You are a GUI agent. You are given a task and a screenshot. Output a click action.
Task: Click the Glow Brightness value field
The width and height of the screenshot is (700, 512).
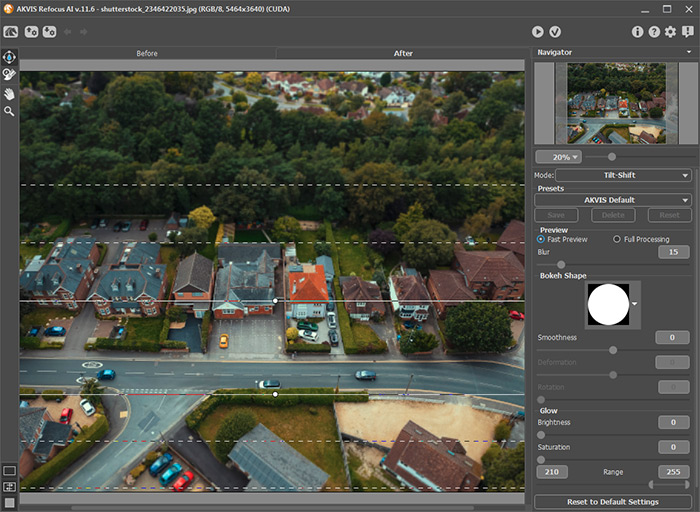click(673, 422)
